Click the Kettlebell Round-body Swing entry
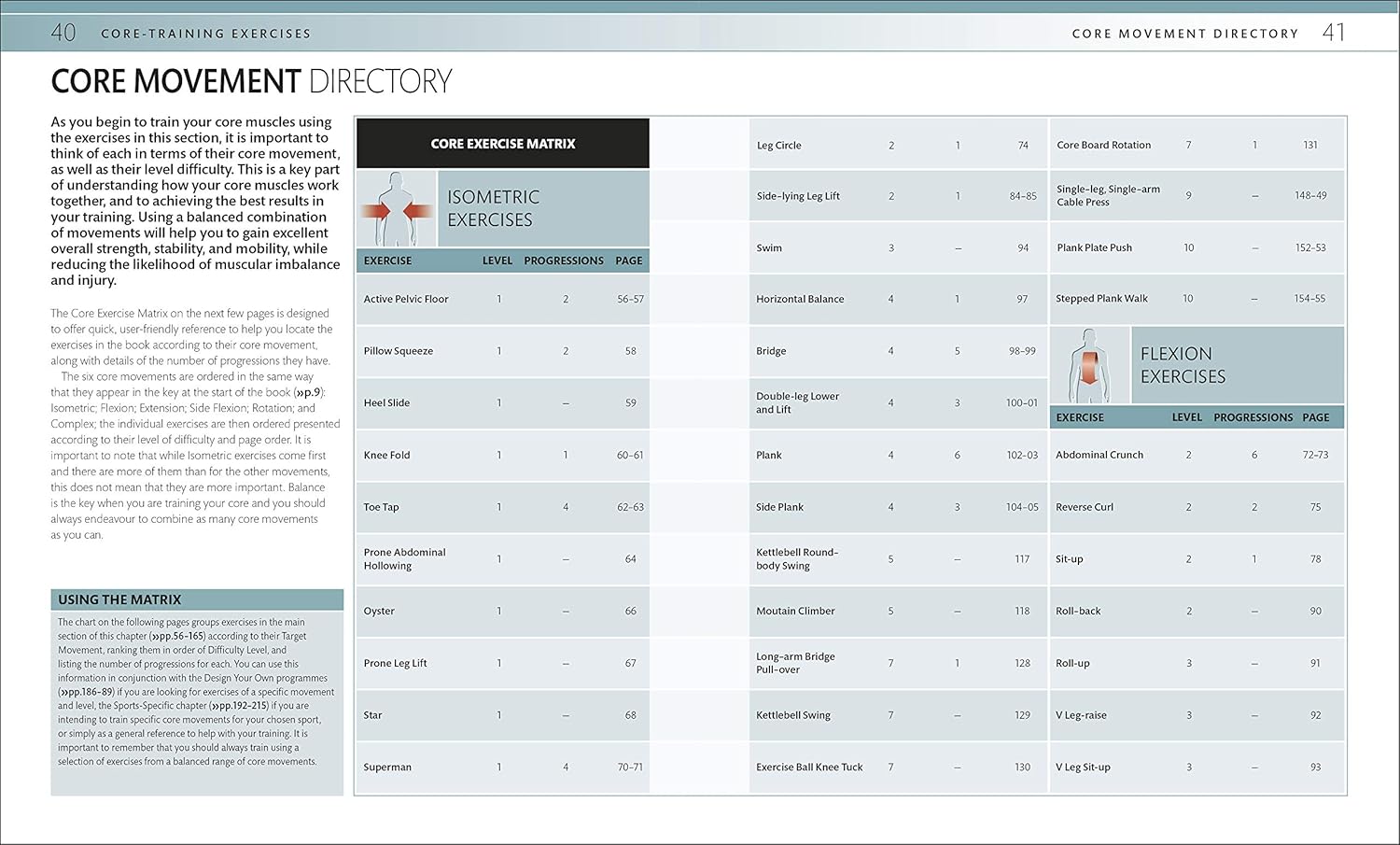Viewport: 1400px width, 845px height. (797, 558)
